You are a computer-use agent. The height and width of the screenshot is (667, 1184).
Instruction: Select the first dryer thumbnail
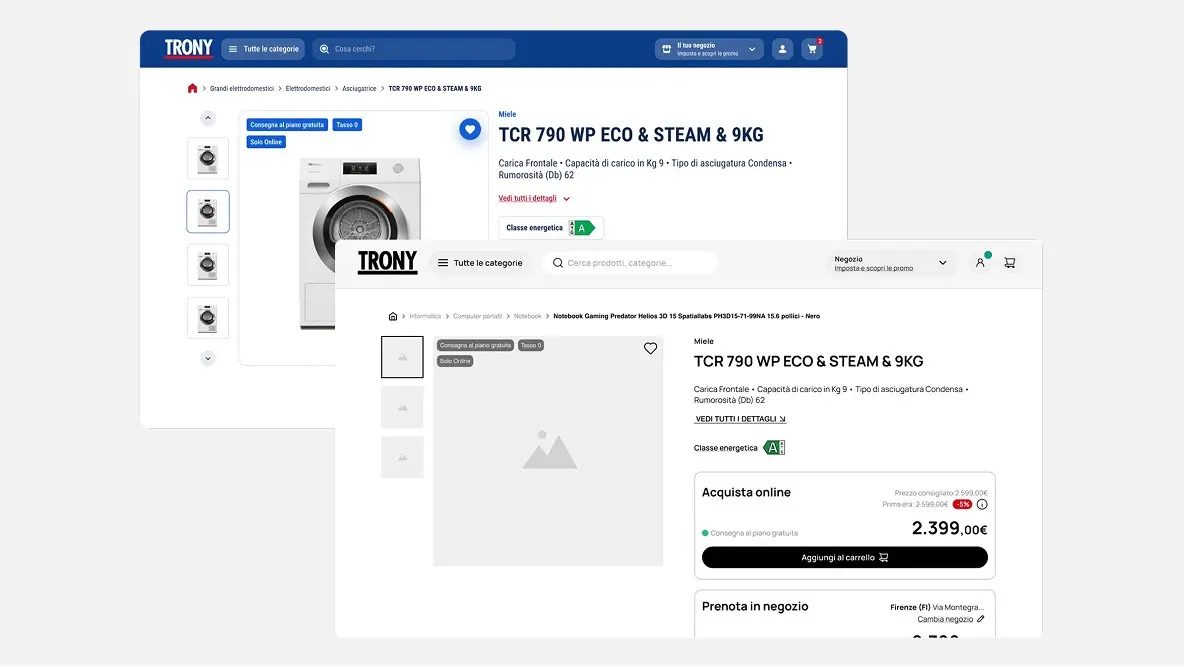pos(208,159)
